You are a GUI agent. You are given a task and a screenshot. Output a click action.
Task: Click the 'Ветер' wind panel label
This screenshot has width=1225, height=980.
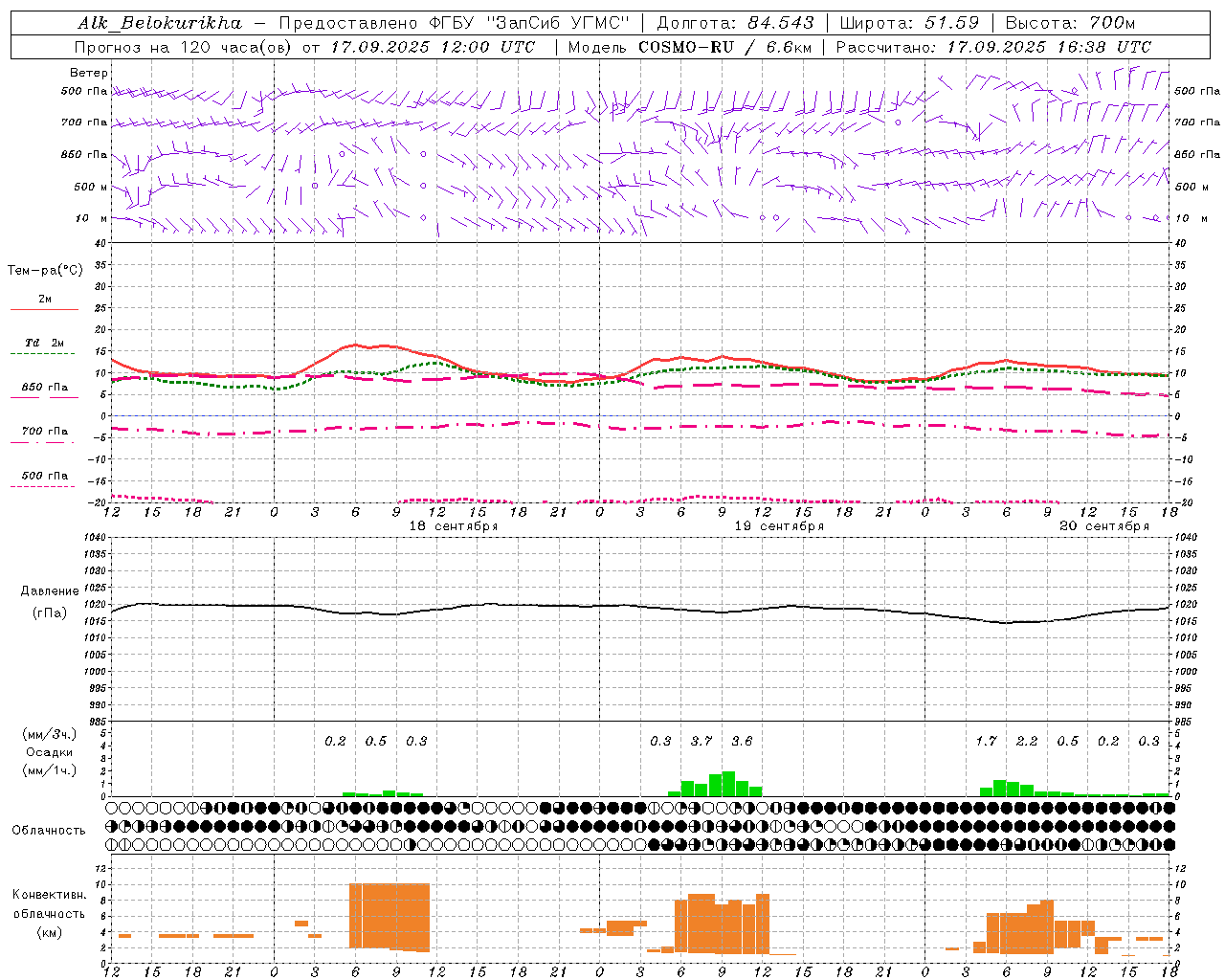pyautogui.click(x=88, y=73)
